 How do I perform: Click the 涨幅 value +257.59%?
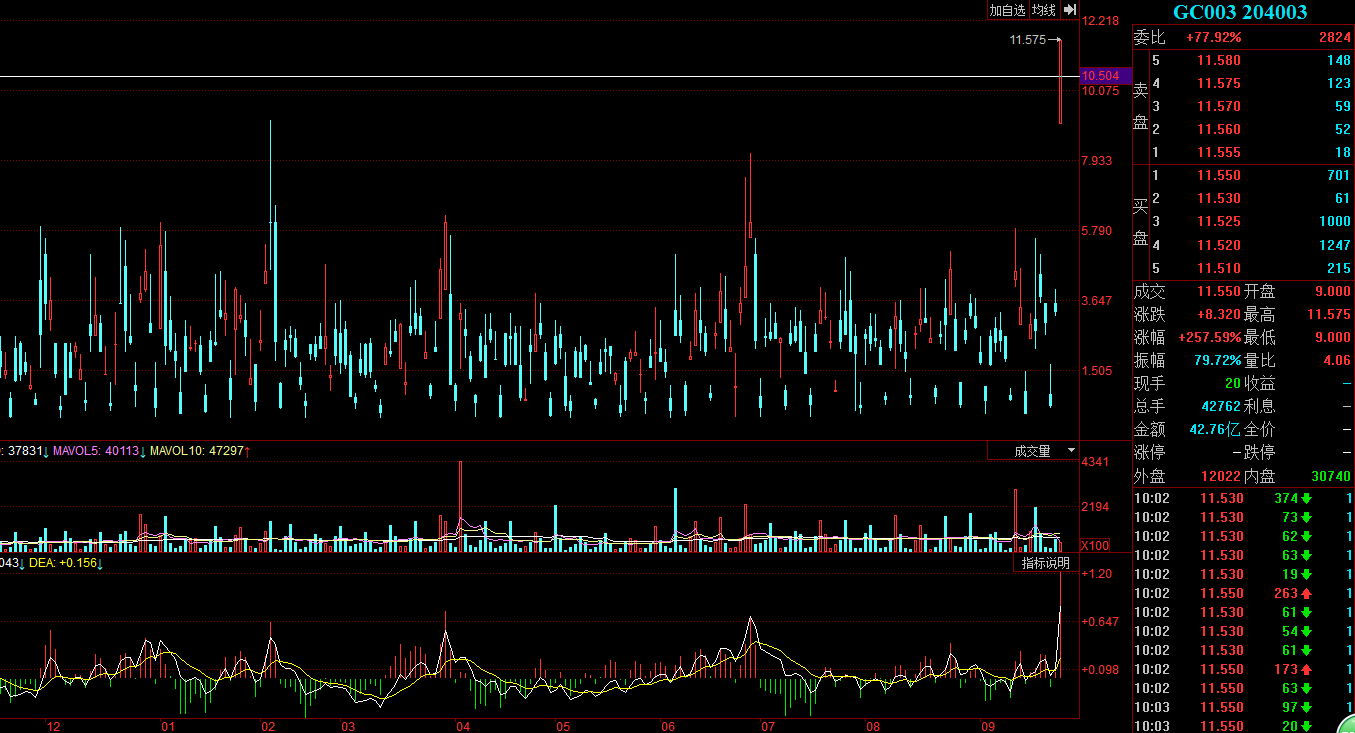pos(1209,337)
